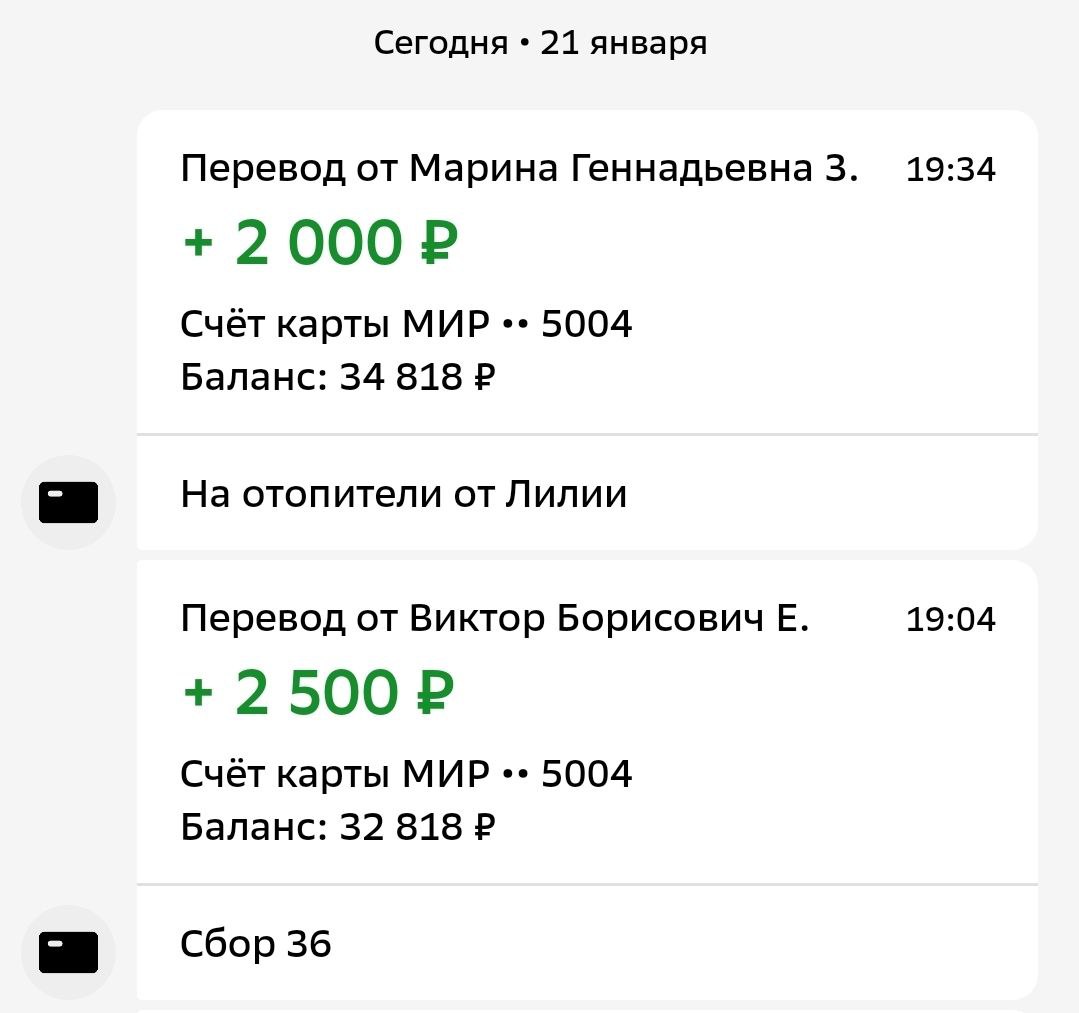Tap "Счёт карты МИР •• 5004" under Виктор's transfer

pyautogui.click(x=406, y=774)
